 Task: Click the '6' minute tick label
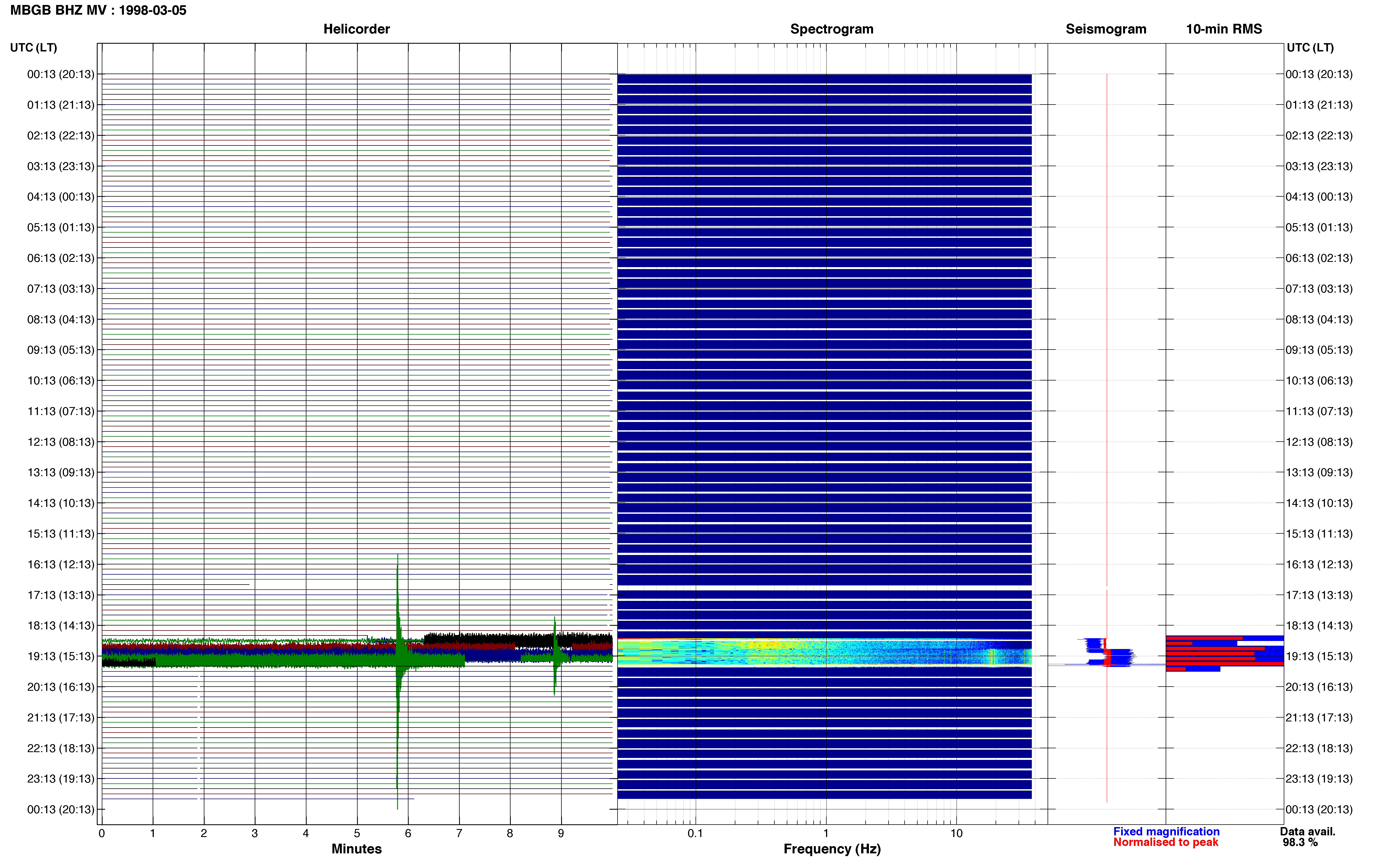(408, 833)
